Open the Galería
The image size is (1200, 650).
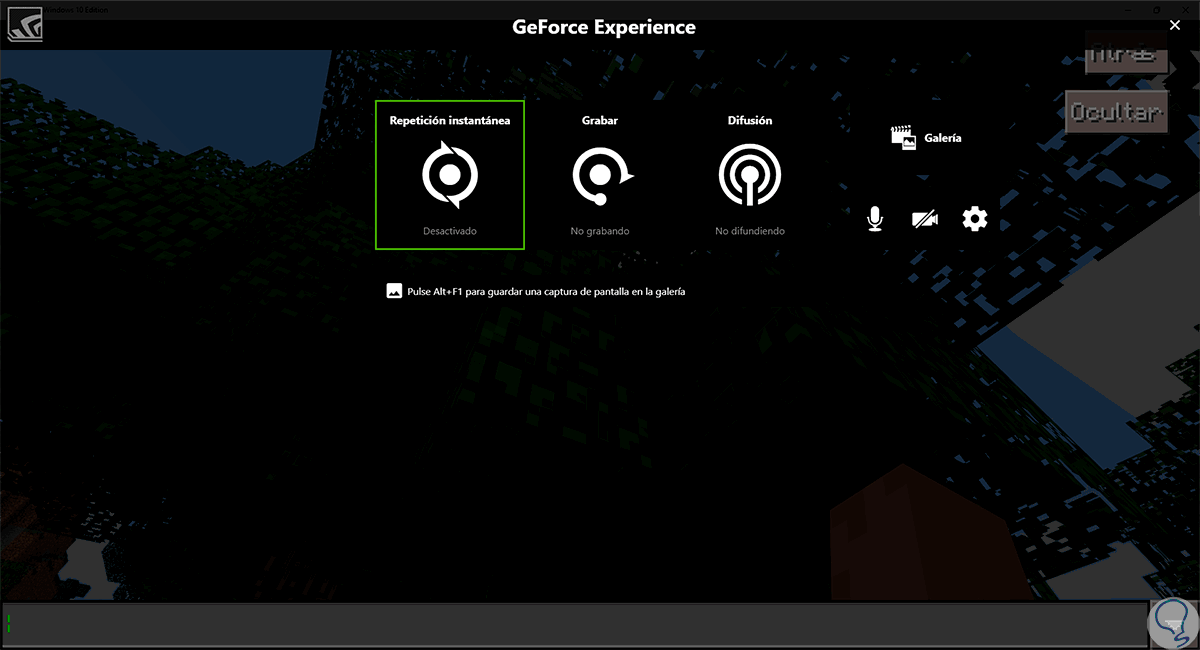pos(926,138)
